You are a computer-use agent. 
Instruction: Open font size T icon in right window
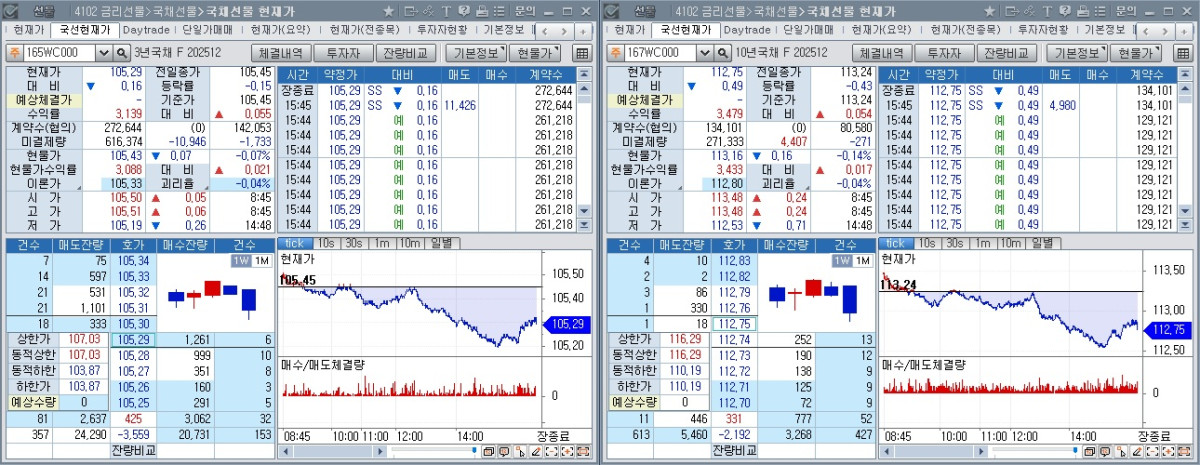[x=1047, y=11]
